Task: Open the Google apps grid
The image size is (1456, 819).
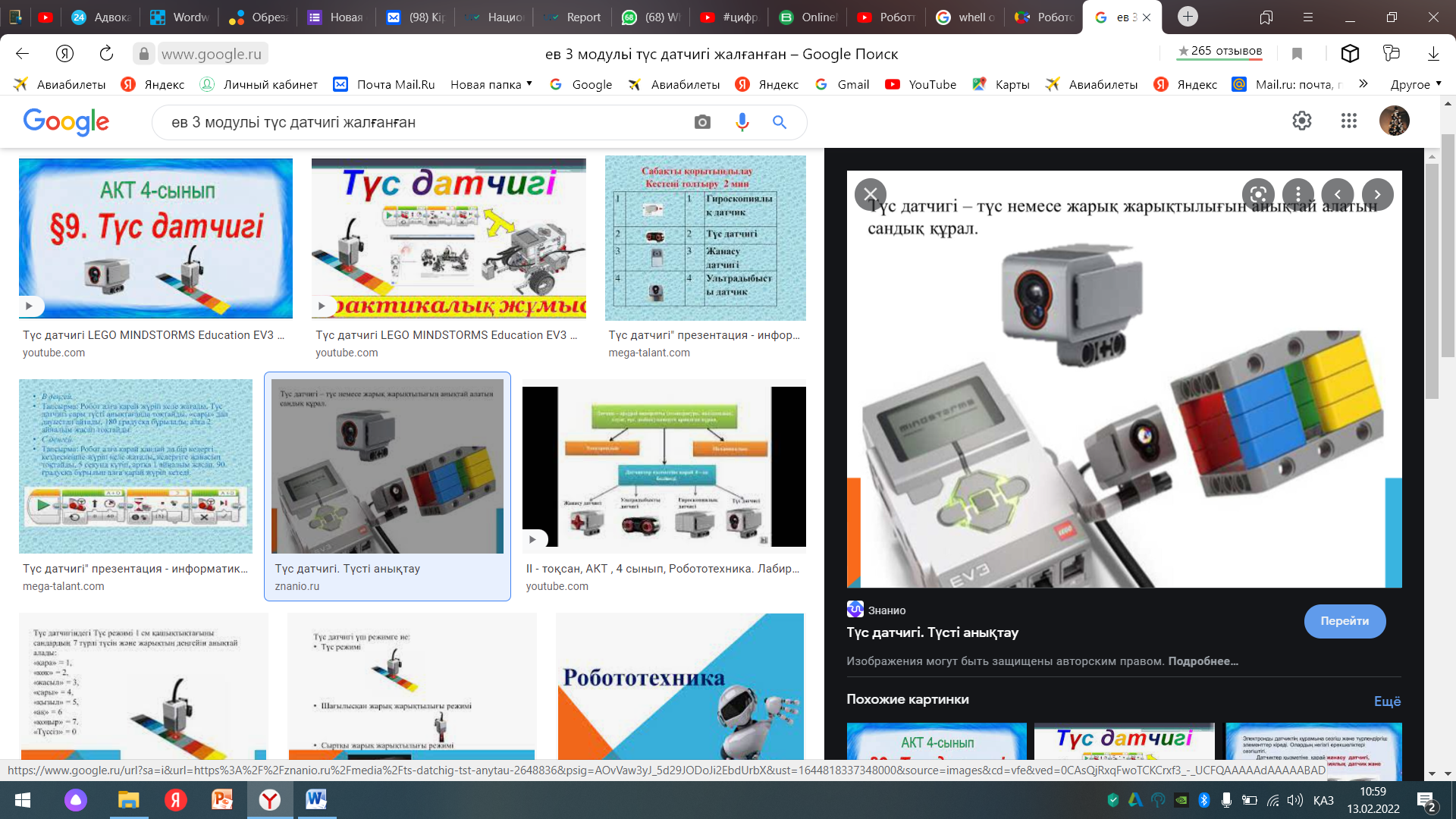Action: (1348, 121)
